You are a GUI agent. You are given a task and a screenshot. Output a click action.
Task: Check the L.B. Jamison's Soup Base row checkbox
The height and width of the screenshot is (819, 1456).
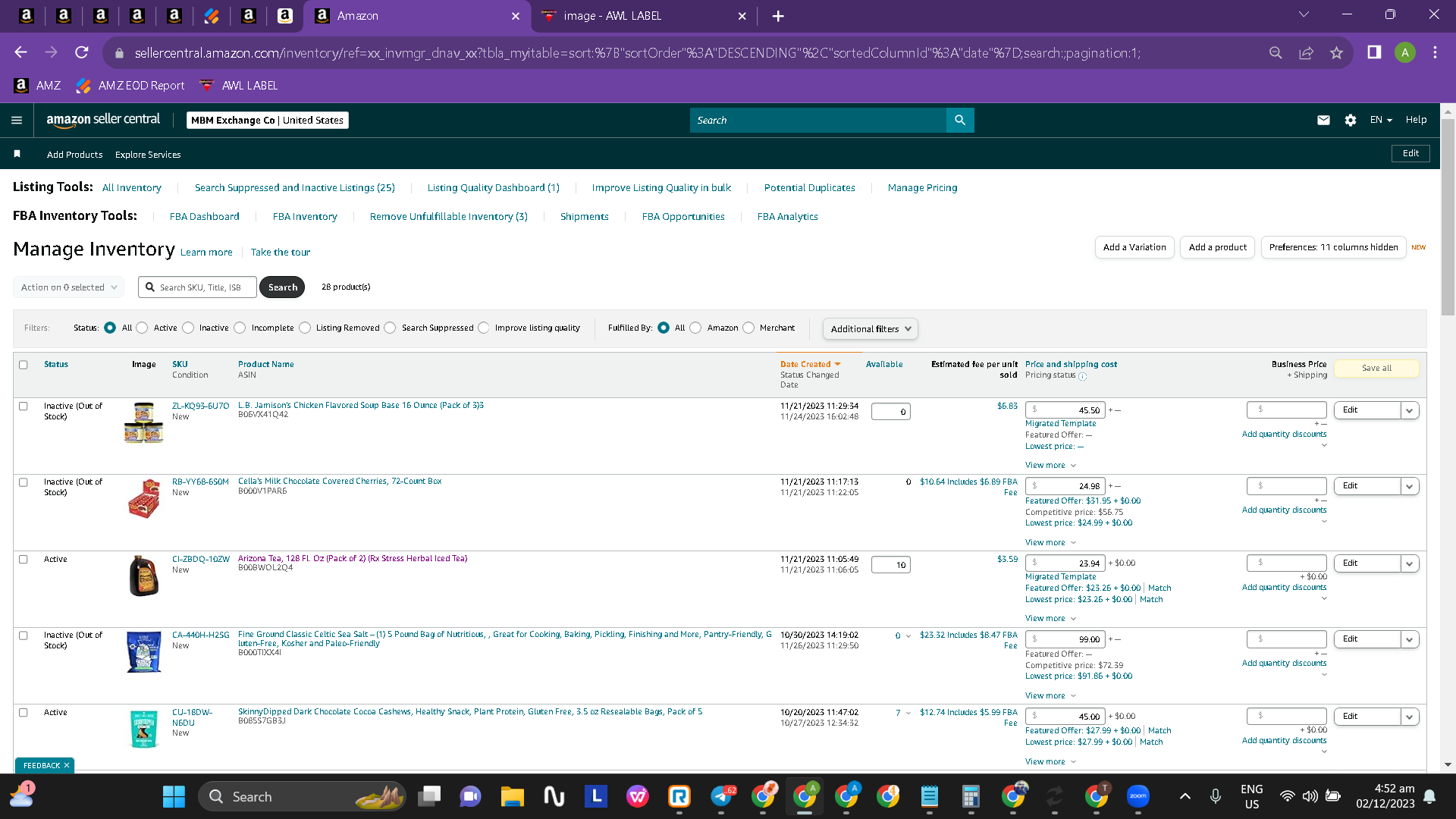tap(24, 406)
